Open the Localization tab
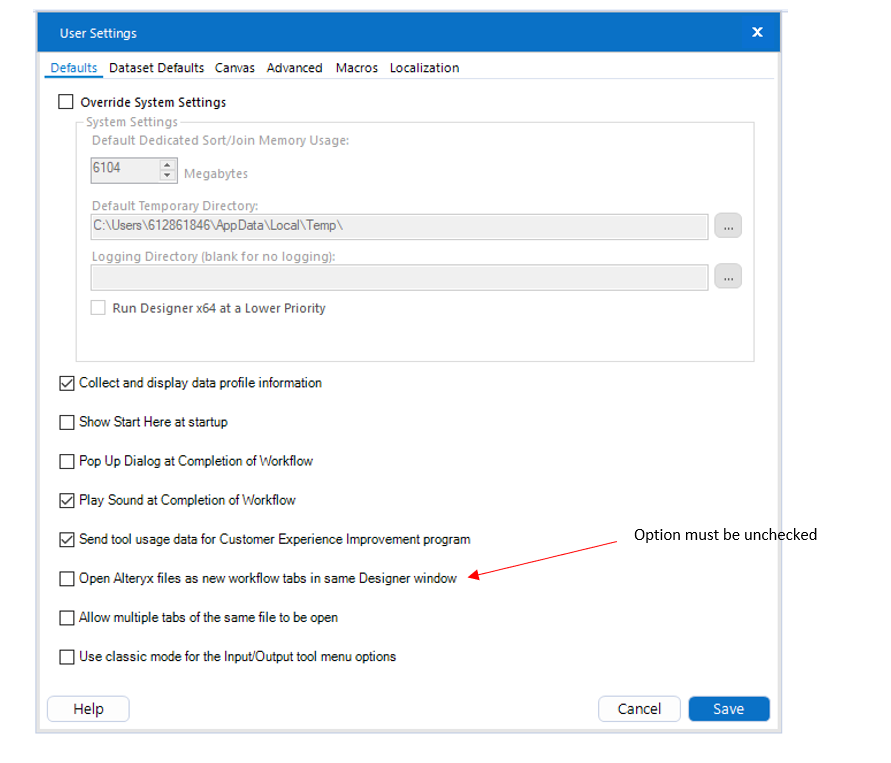 point(424,68)
